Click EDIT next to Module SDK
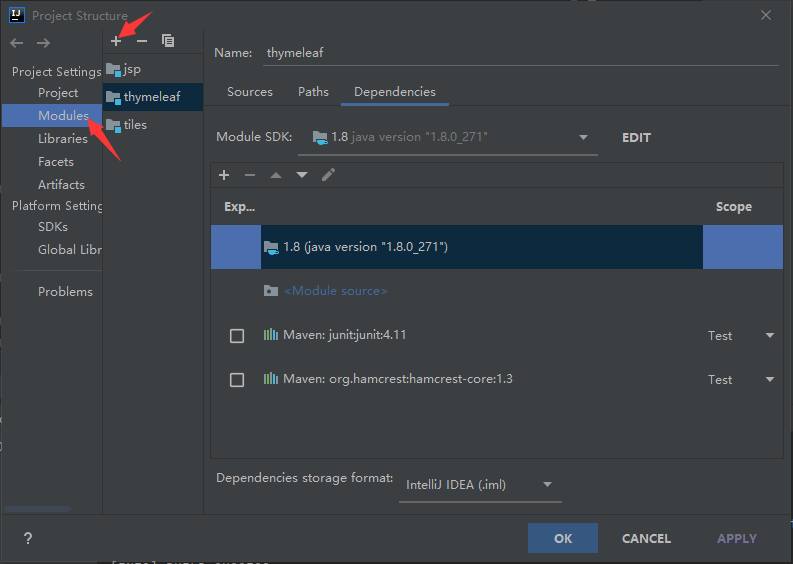The width and height of the screenshot is (793, 564). [636, 138]
